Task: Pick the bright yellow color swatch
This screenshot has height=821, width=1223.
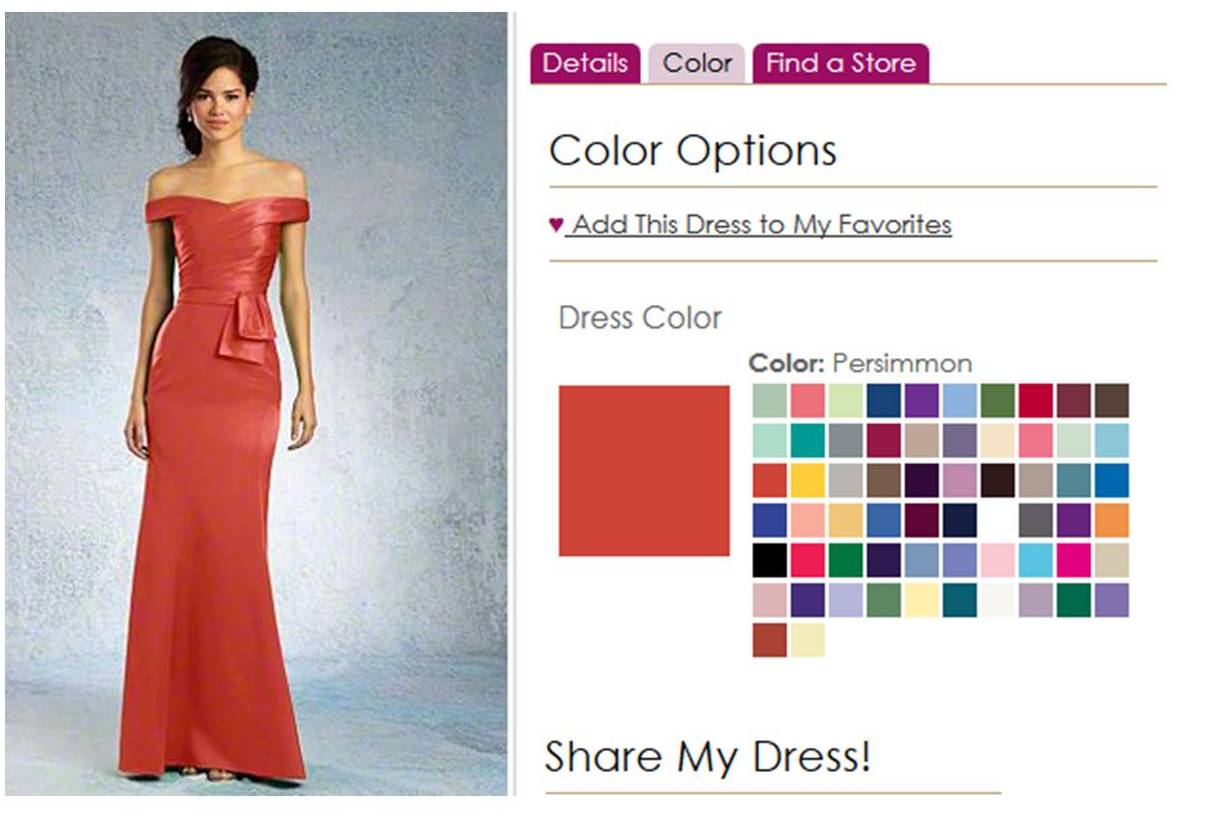Action: pyautogui.click(x=808, y=480)
